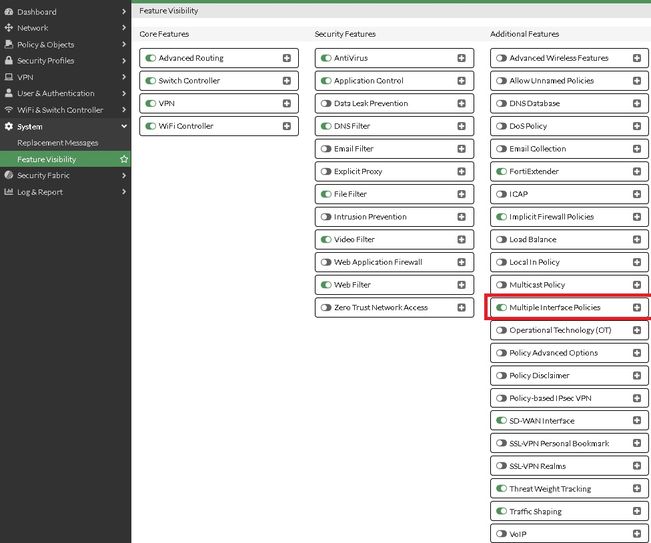Click the plus icon on AntiVirus row
This screenshot has height=543, width=651.
pos(461,58)
